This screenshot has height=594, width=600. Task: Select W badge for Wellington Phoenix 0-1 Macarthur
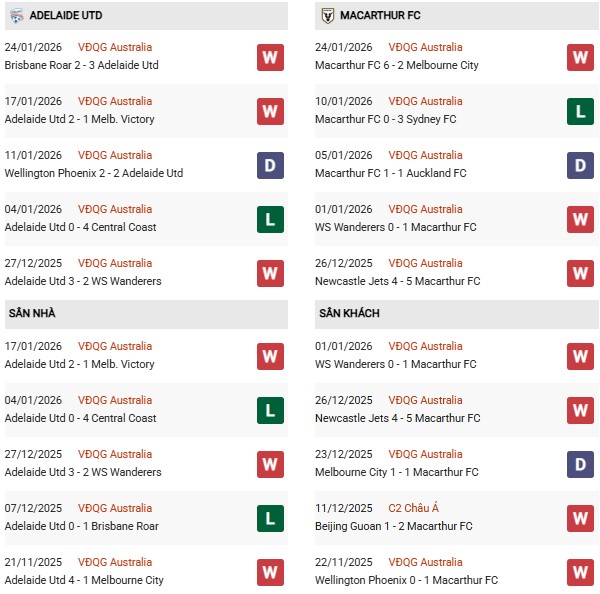tap(580, 572)
